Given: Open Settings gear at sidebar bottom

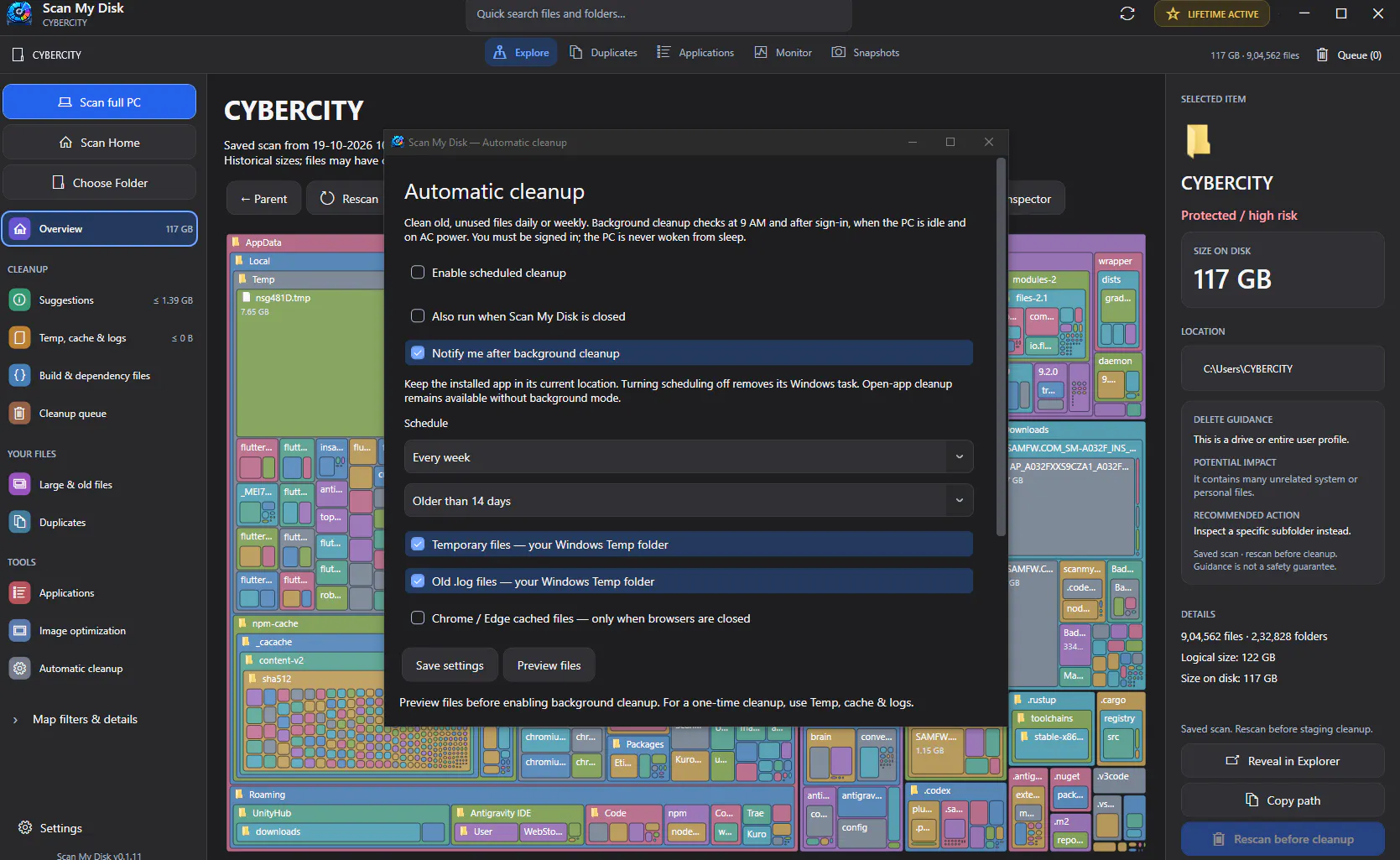Looking at the screenshot, I should pyautogui.click(x=25, y=827).
